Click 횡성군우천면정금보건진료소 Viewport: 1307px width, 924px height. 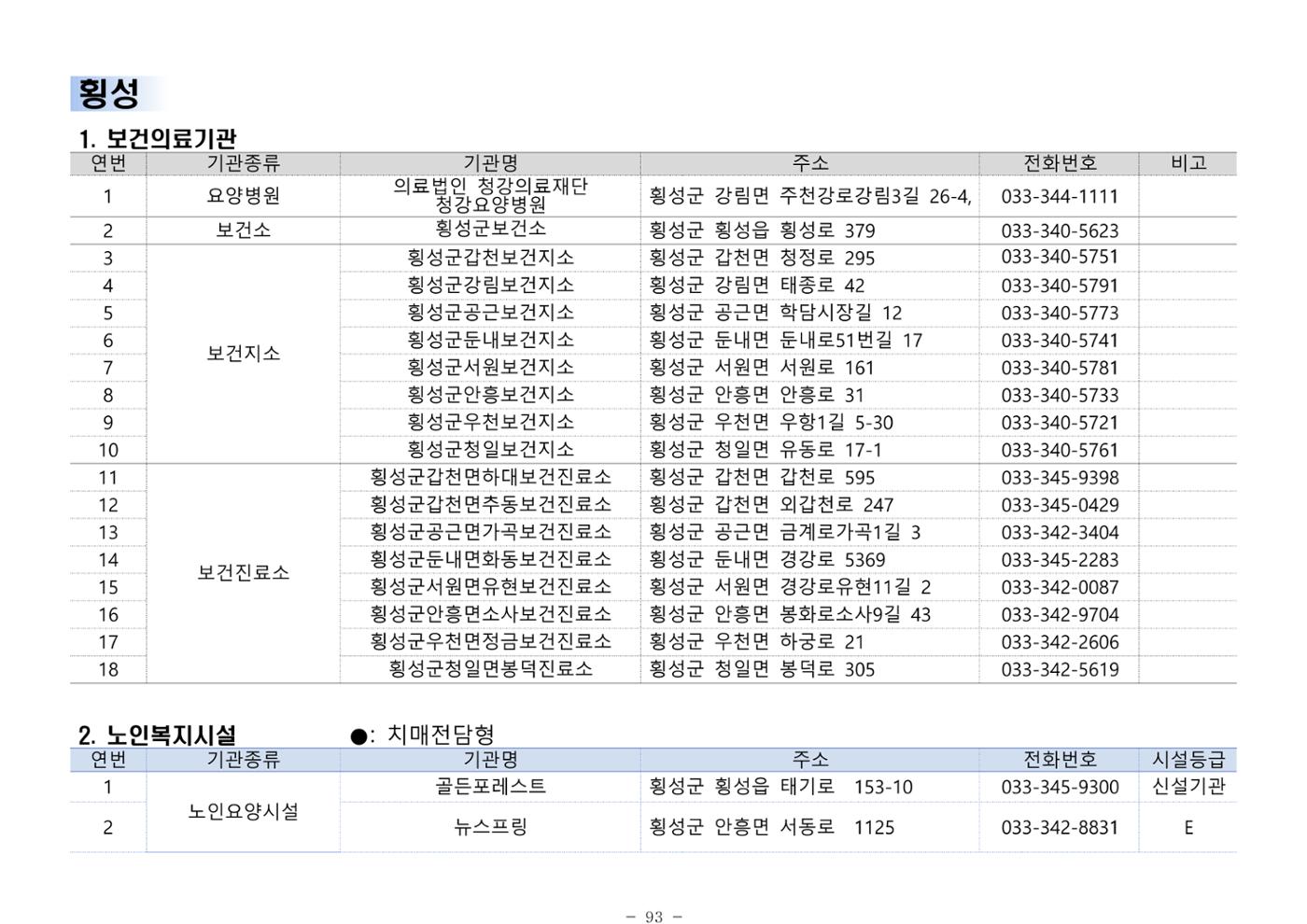click(490, 641)
